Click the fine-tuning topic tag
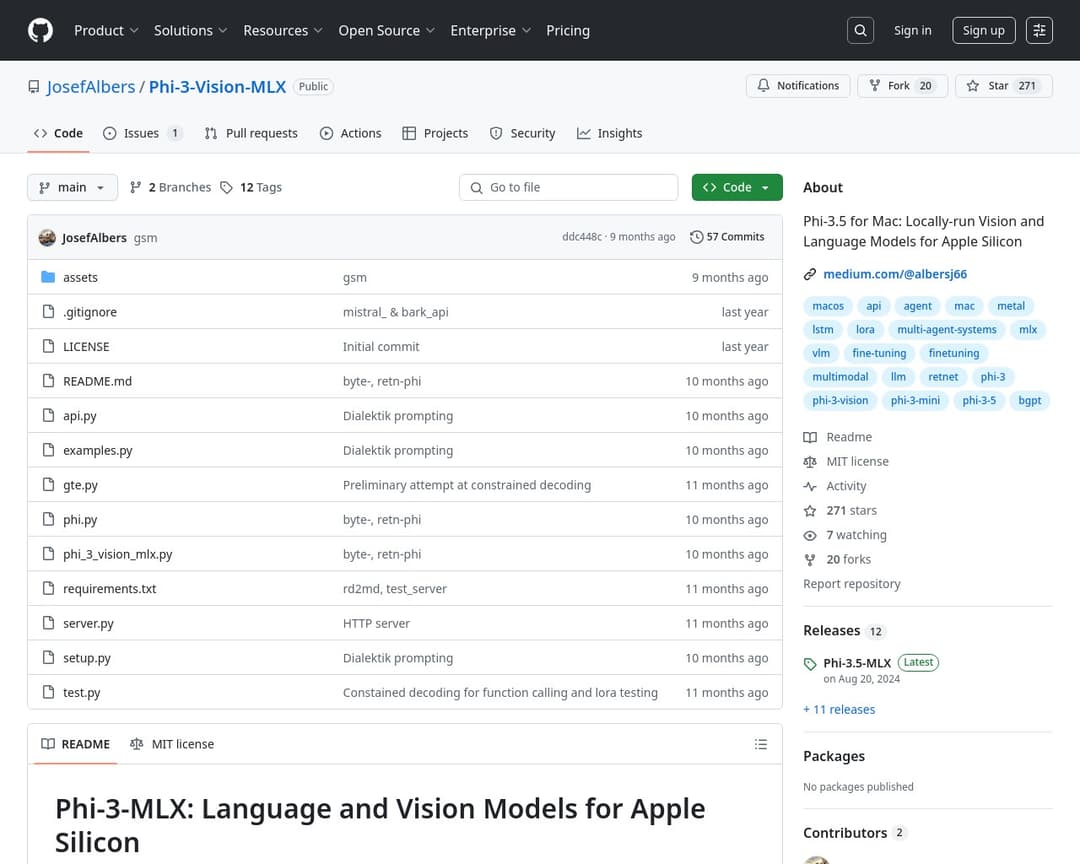1080x864 pixels. tap(879, 353)
